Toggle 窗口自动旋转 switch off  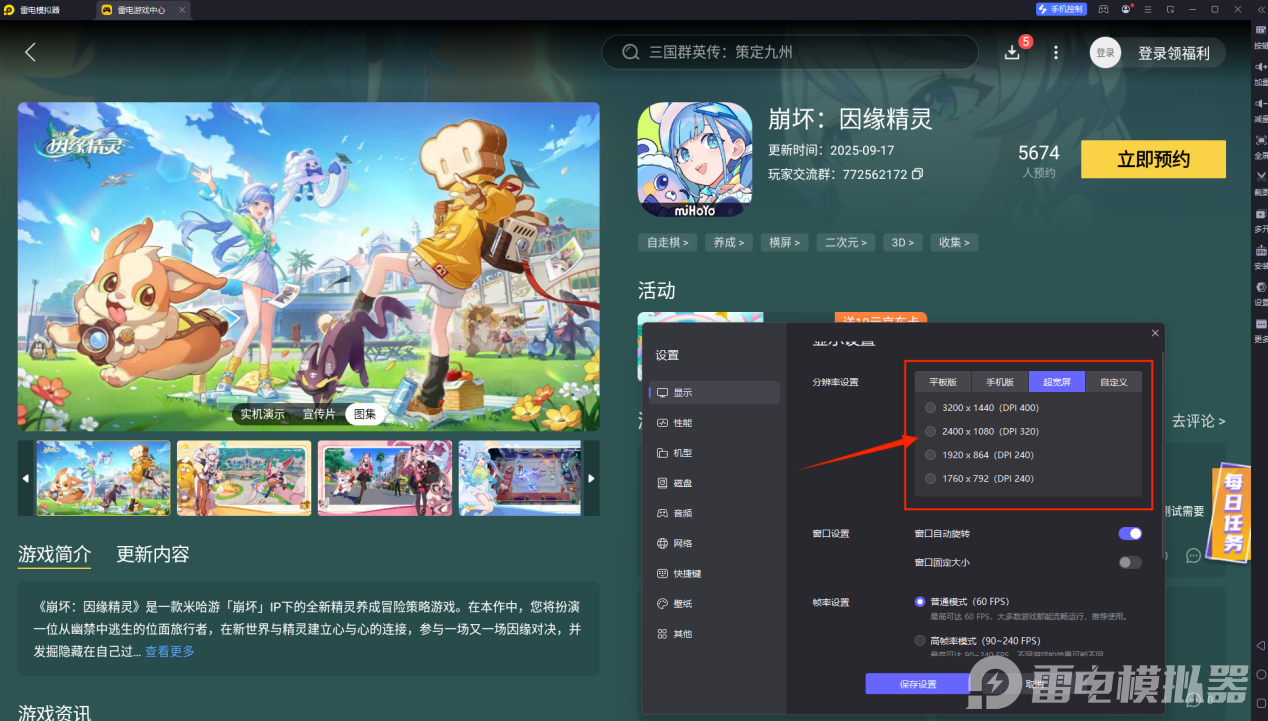[1130, 533]
